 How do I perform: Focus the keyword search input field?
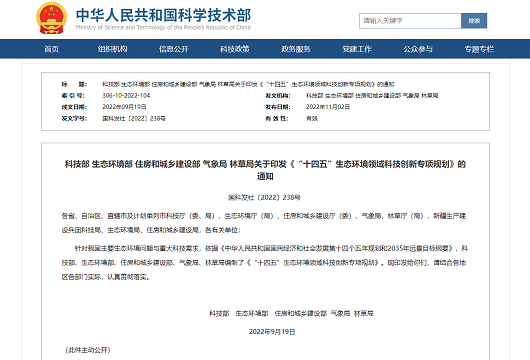click(x=410, y=21)
